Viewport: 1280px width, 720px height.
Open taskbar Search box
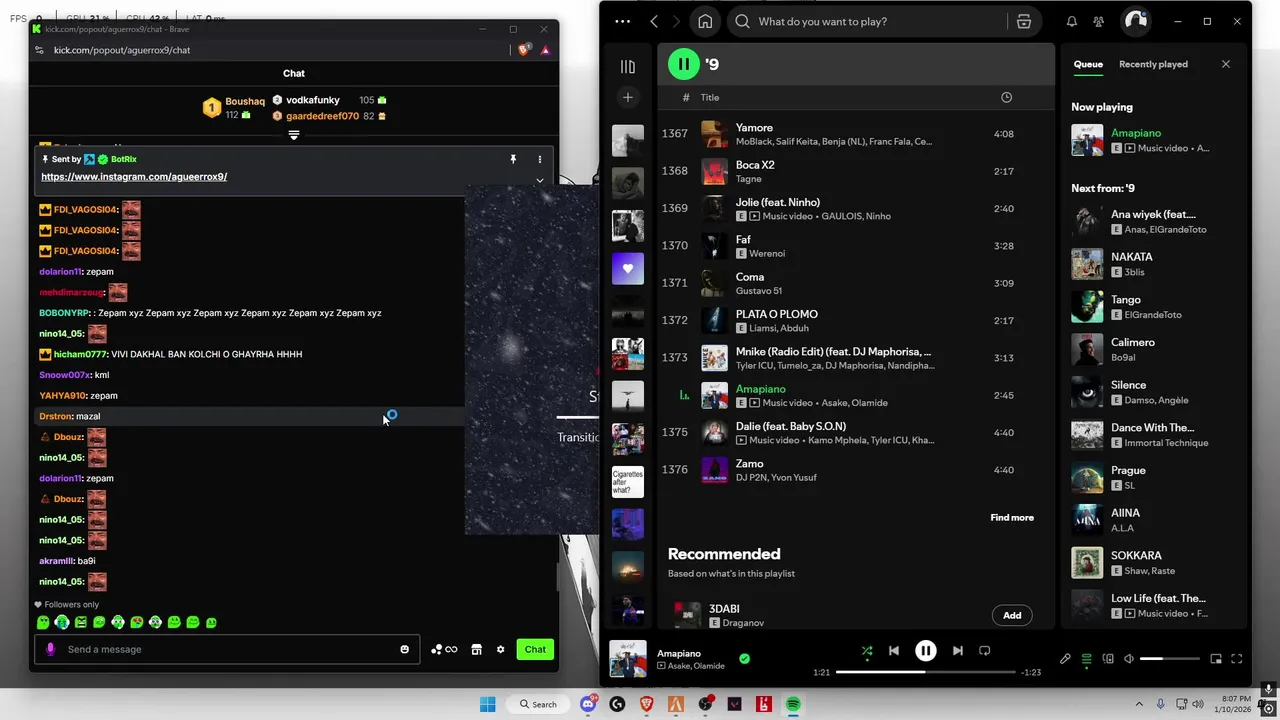point(538,704)
